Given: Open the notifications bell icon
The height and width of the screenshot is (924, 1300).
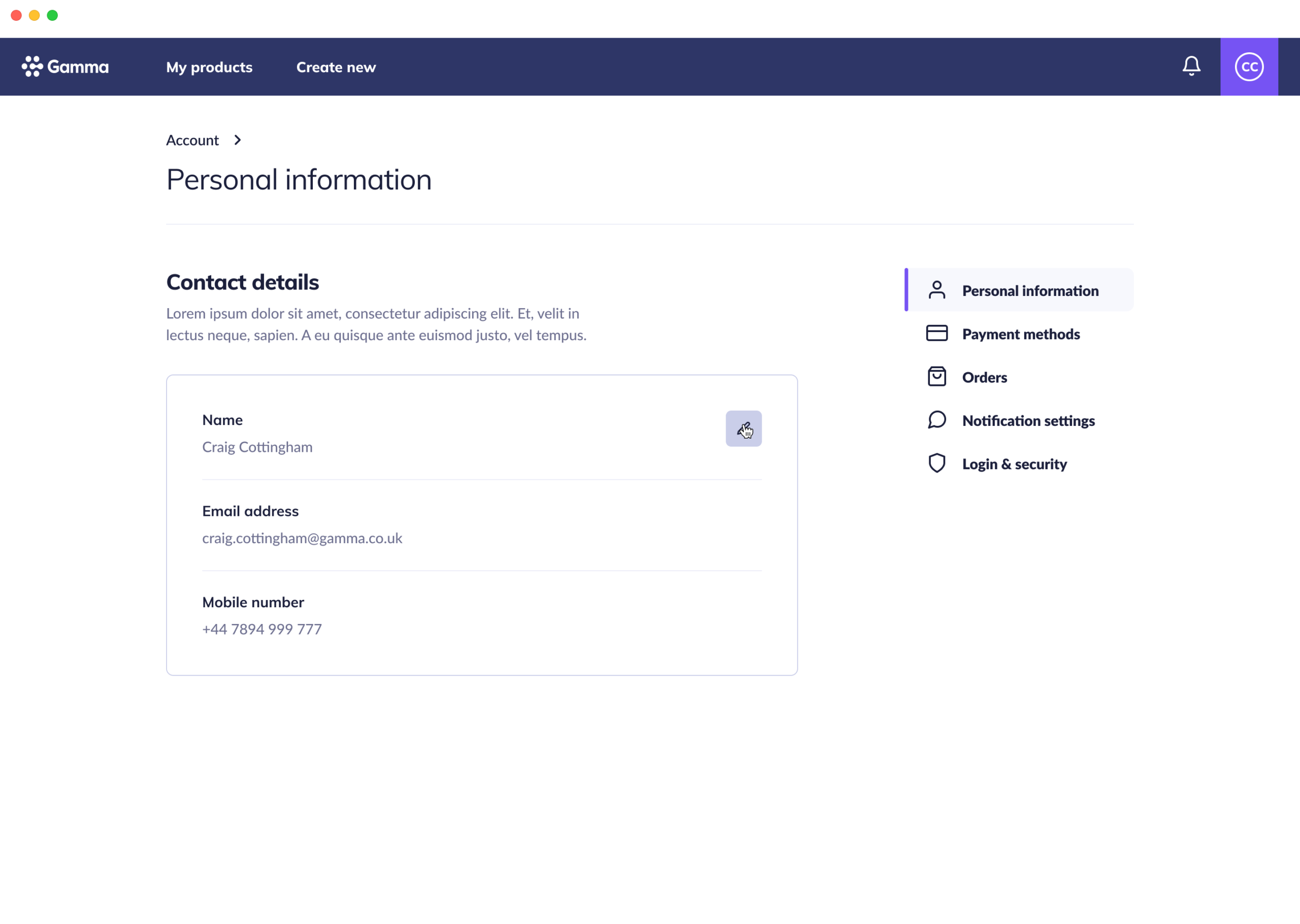Looking at the screenshot, I should pyautogui.click(x=1191, y=67).
